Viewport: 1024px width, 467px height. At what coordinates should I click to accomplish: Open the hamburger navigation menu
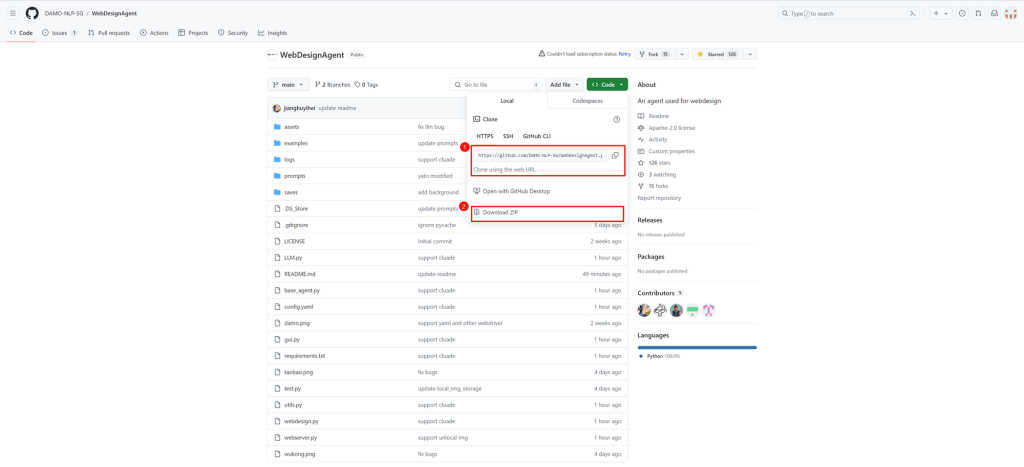pyautogui.click(x=13, y=13)
